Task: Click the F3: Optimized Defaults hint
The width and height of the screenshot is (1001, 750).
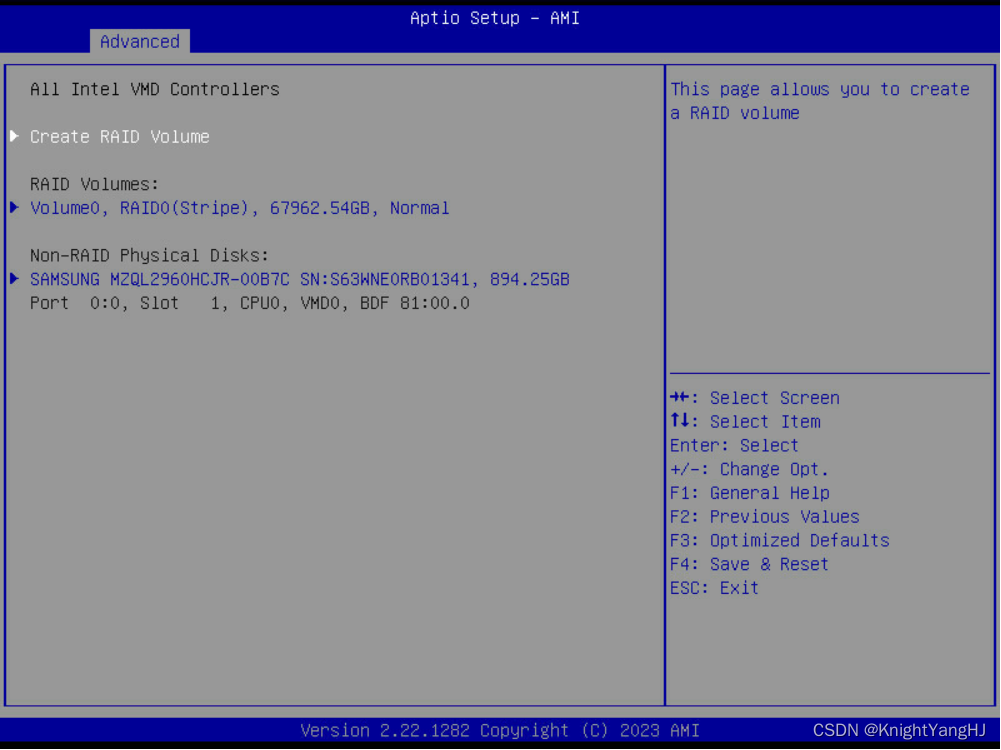Action: click(x=779, y=541)
